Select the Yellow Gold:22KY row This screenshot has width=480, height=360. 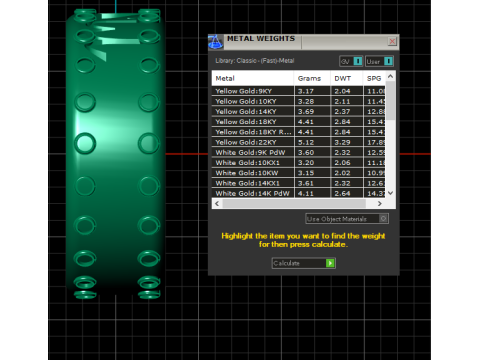coord(299,142)
